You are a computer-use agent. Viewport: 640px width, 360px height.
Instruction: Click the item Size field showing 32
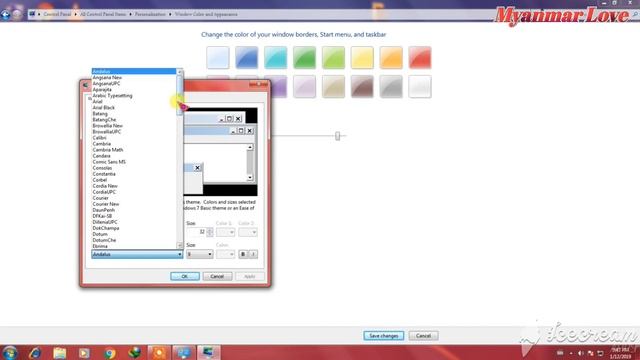(x=197, y=232)
